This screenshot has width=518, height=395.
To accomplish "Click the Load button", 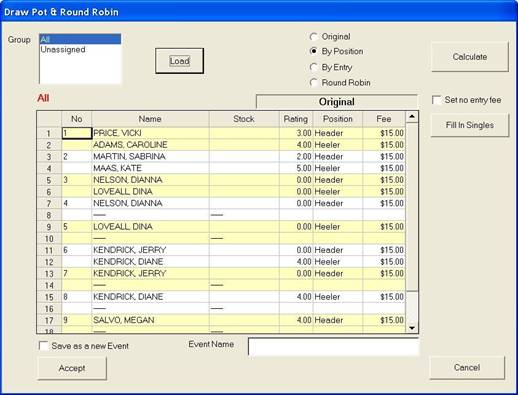I will pyautogui.click(x=179, y=61).
